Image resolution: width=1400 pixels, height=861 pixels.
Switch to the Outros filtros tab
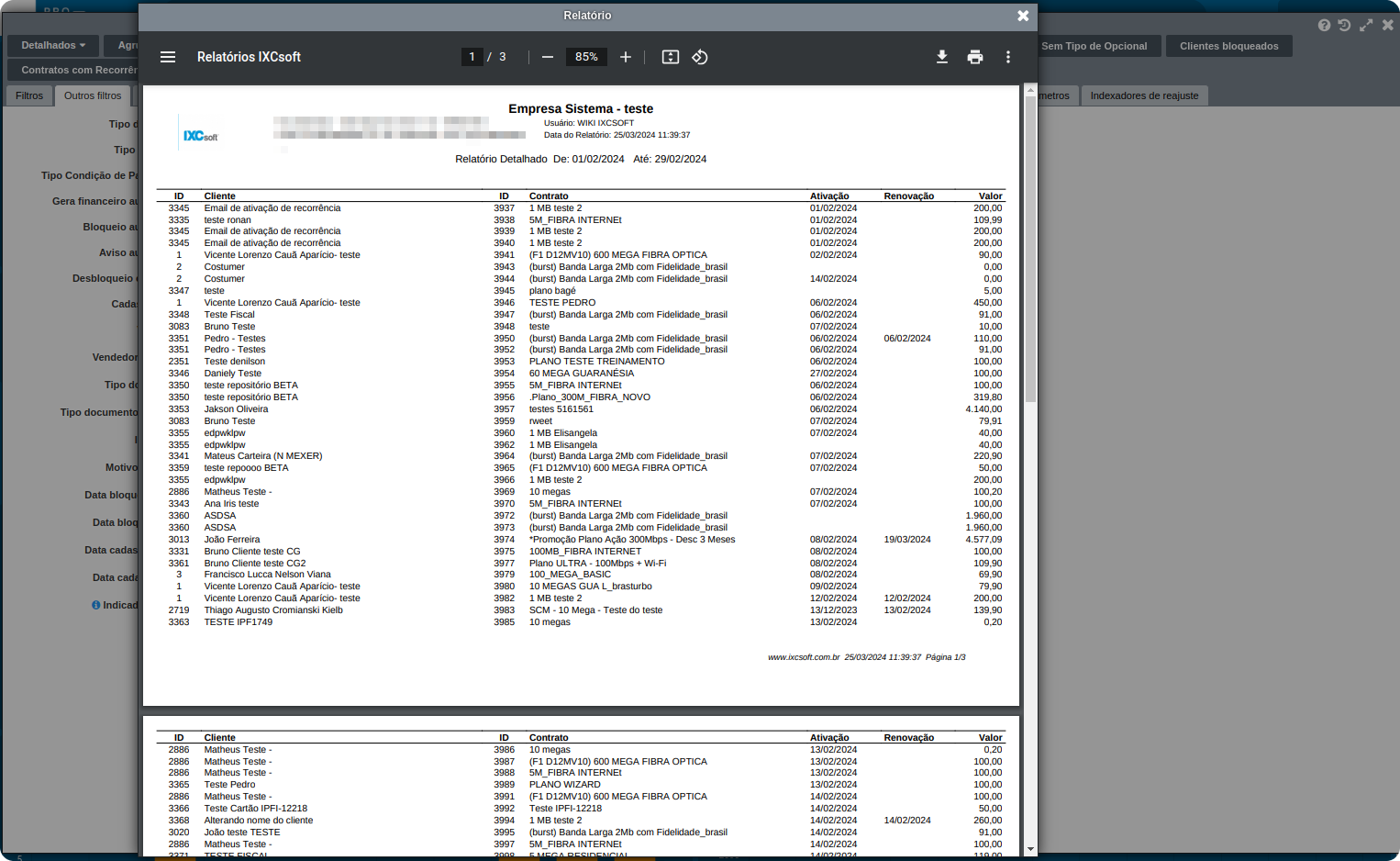click(93, 95)
